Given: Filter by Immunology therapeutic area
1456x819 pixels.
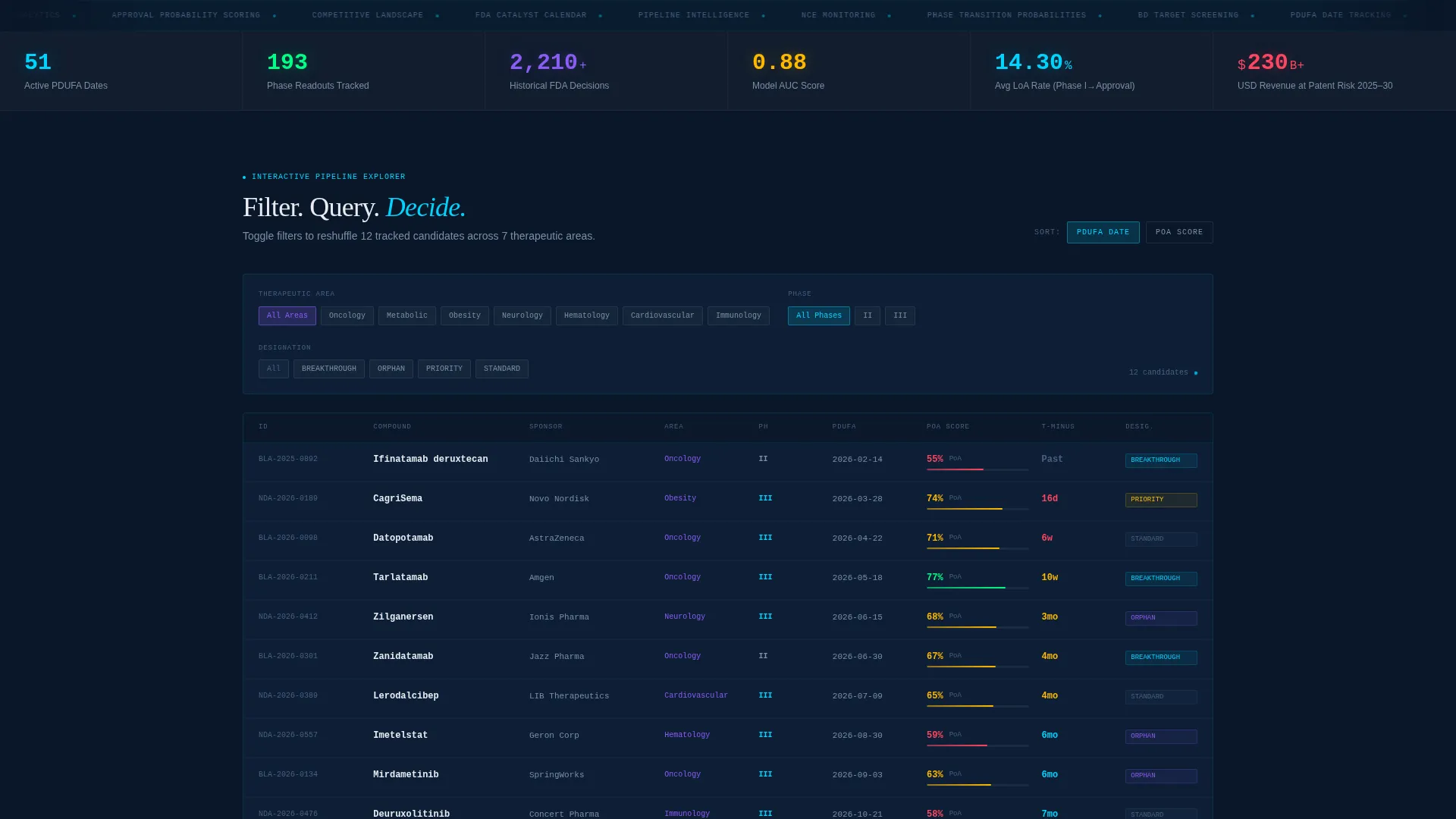Looking at the screenshot, I should click(738, 315).
